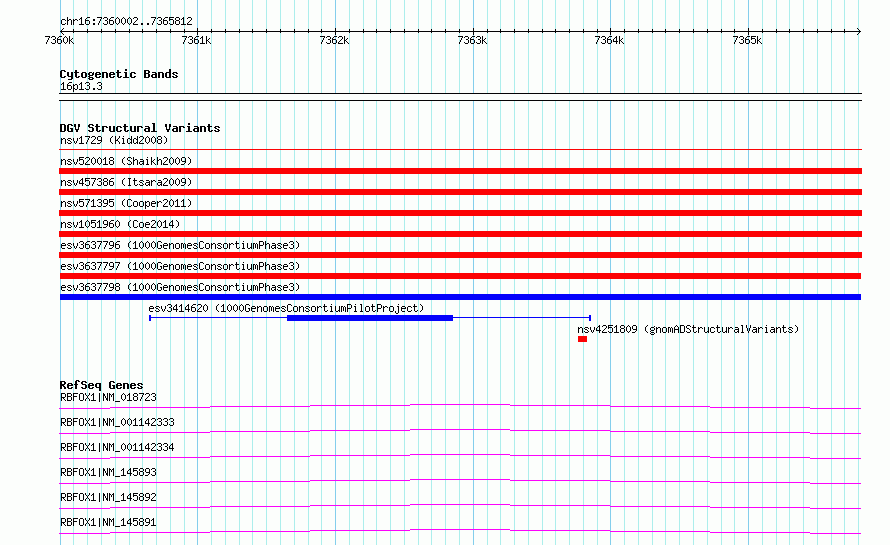Screen dimensions: 890x545
Task: Click the 7361k ruler tick label
Action: tap(196, 40)
